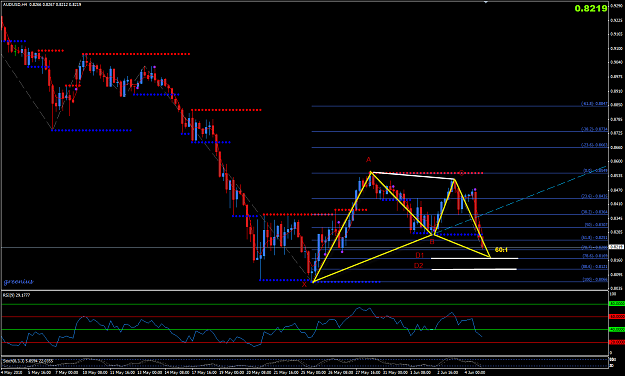Viewport: 625px width, 376px height.
Task: Select the red point A label
Action: tap(369, 160)
